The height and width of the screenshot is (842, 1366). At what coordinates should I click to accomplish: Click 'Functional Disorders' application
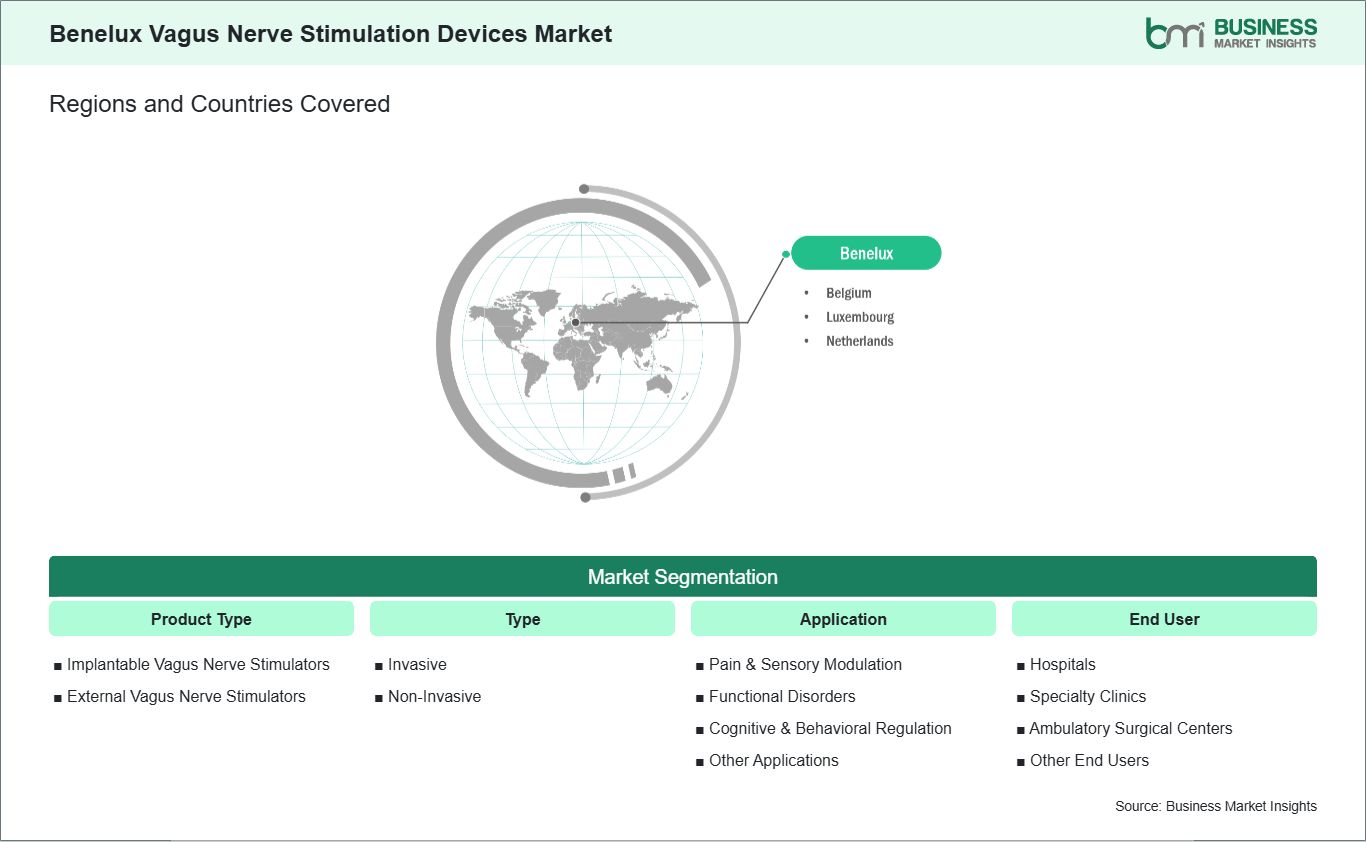click(x=782, y=696)
